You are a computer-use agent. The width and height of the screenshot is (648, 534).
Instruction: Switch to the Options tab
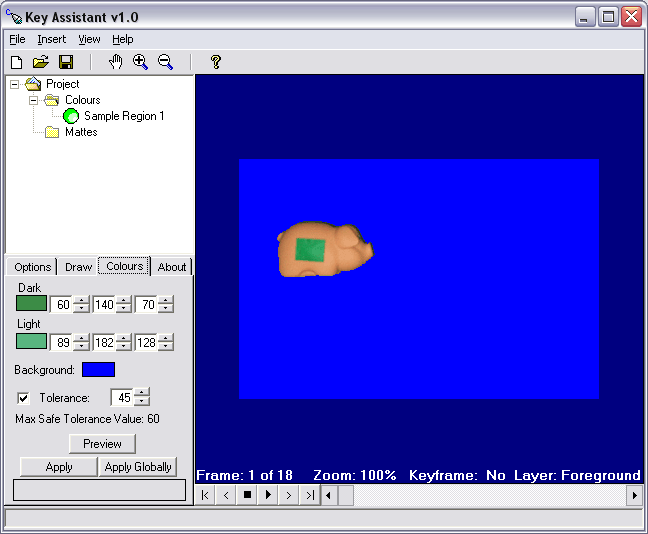click(x=32, y=267)
